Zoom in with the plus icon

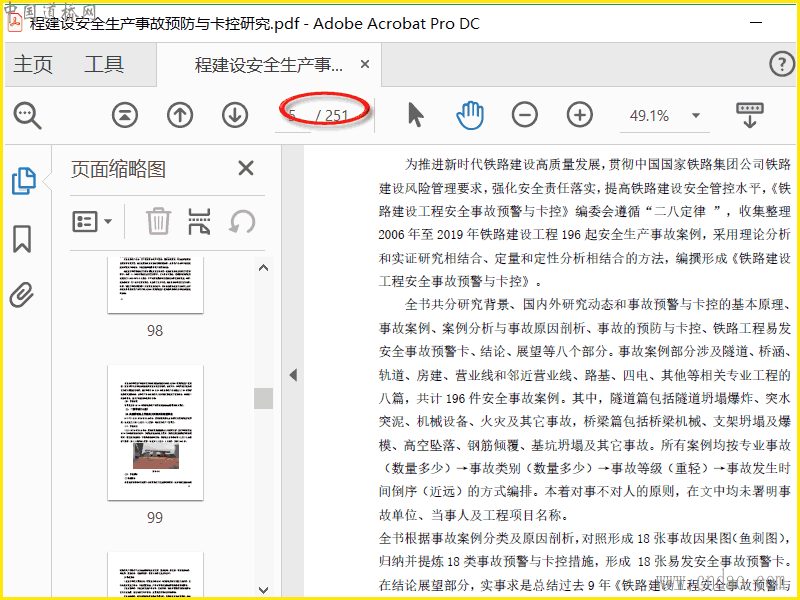pyautogui.click(x=580, y=115)
